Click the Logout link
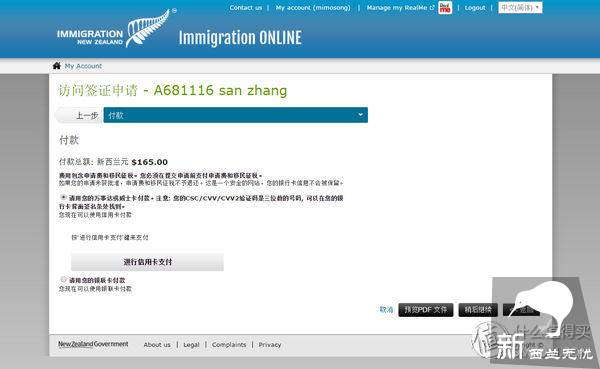Image resolution: width=600 pixels, height=369 pixels. [x=475, y=8]
